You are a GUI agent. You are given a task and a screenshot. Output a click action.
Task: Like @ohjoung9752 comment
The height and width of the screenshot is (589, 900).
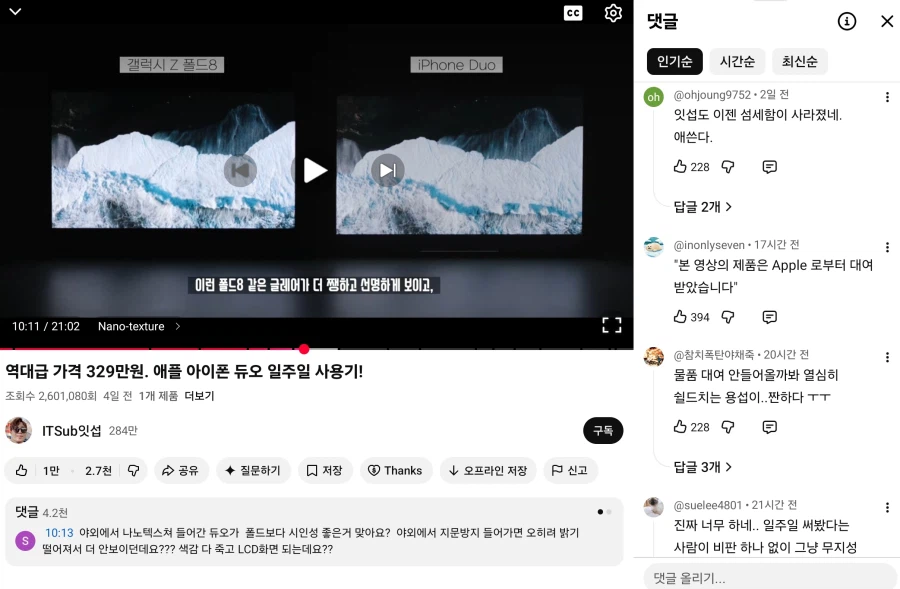680,167
